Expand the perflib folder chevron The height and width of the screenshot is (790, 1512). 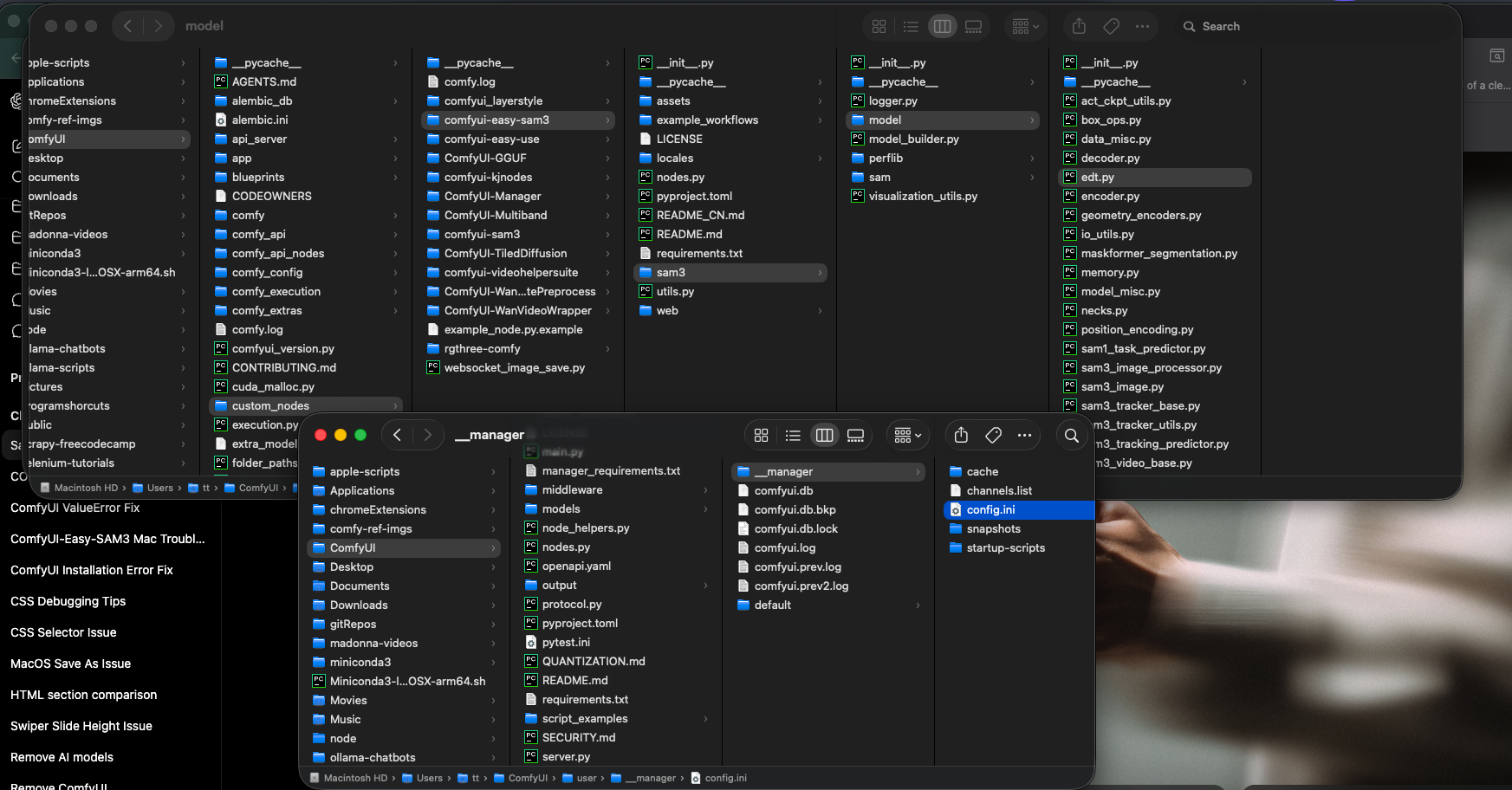tap(1032, 158)
